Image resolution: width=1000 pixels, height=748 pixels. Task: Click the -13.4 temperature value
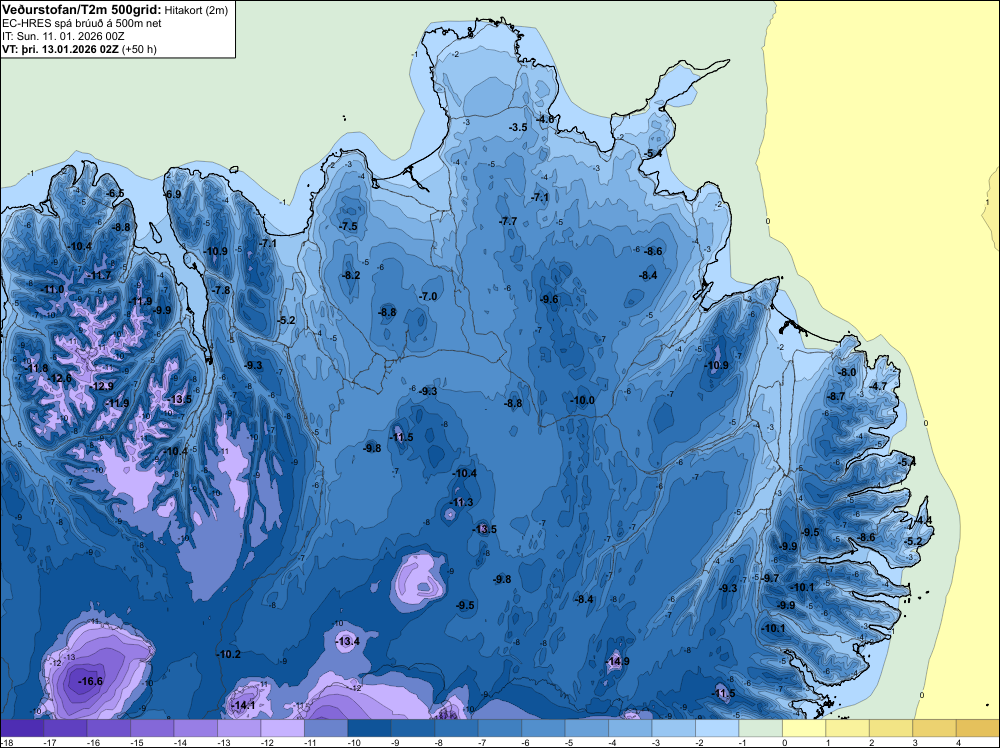pyautogui.click(x=348, y=641)
